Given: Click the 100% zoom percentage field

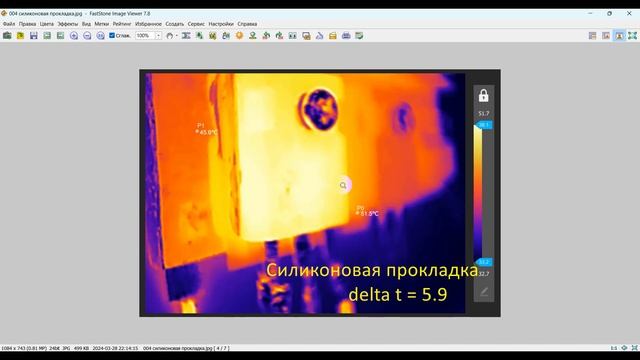Looking at the screenshot, I should pyautogui.click(x=145, y=36).
